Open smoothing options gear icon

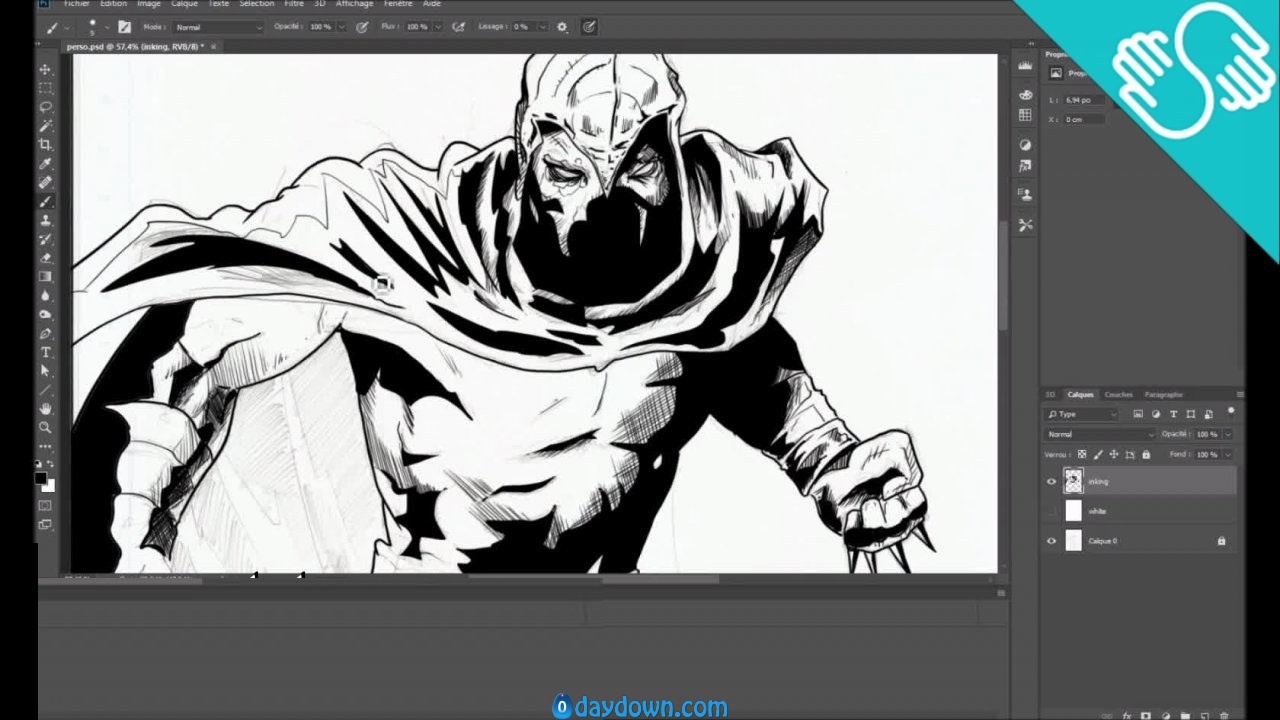click(562, 27)
